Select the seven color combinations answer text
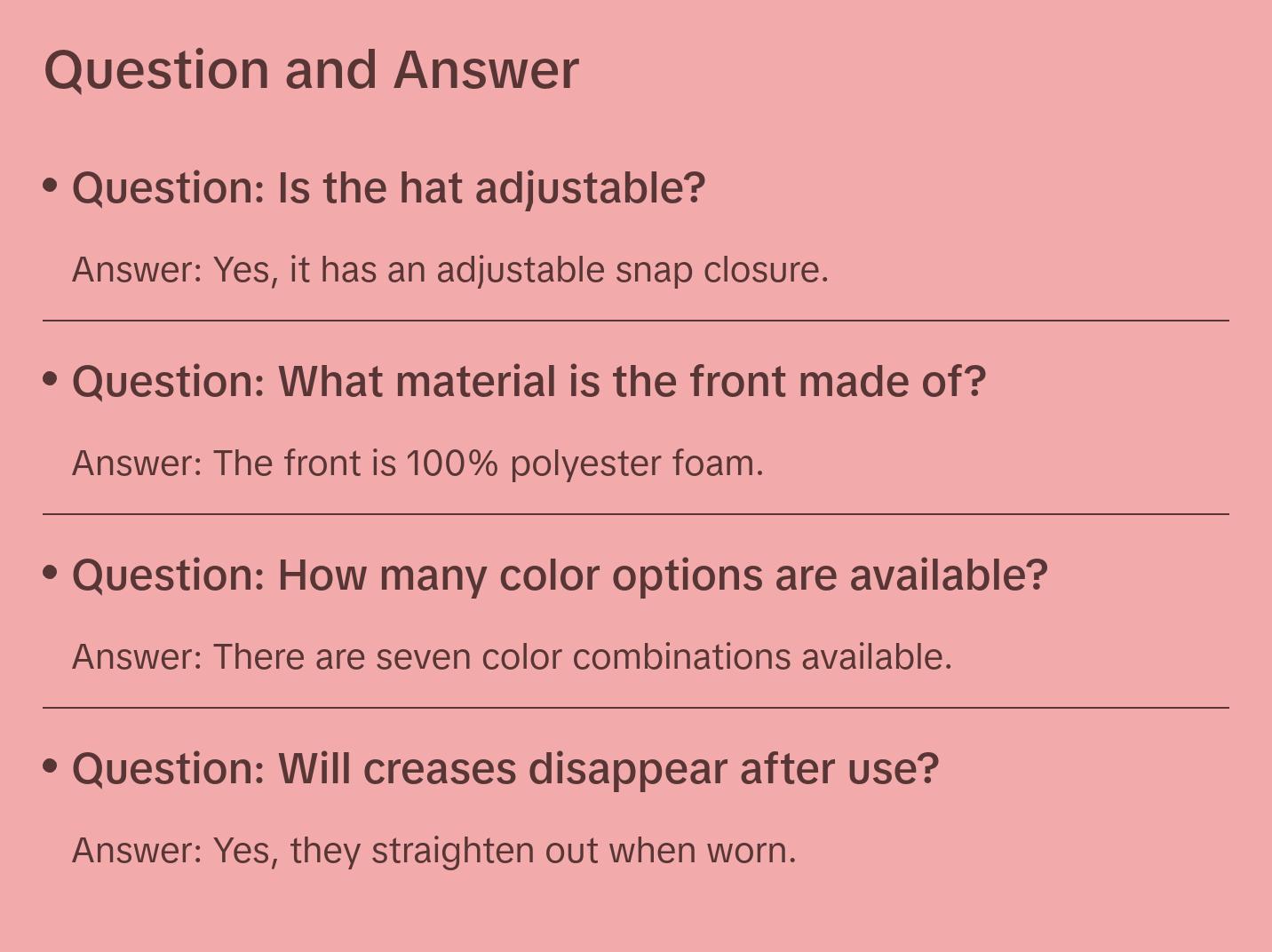 (512, 657)
